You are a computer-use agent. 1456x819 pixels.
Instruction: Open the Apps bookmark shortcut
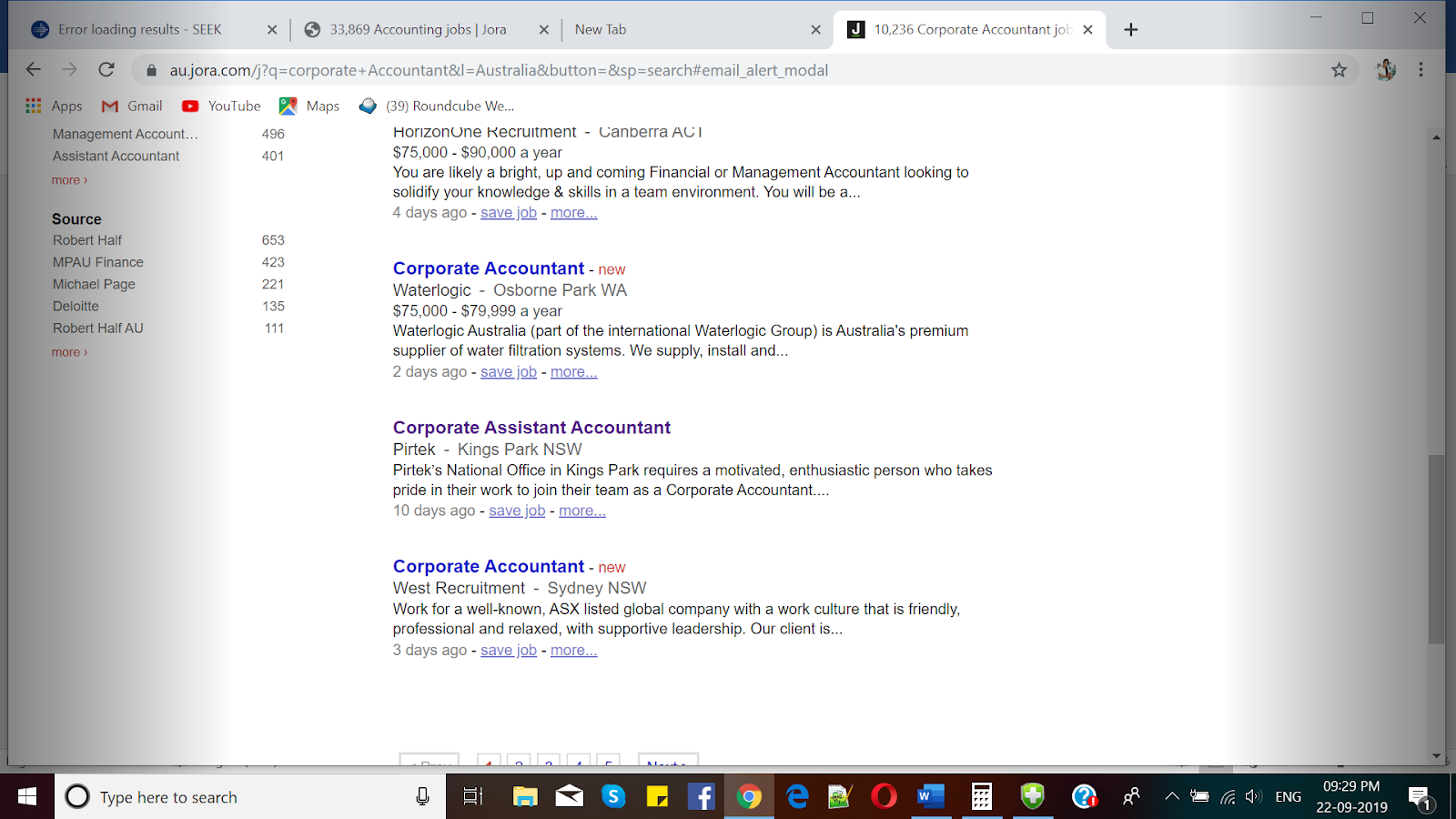[54, 106]
